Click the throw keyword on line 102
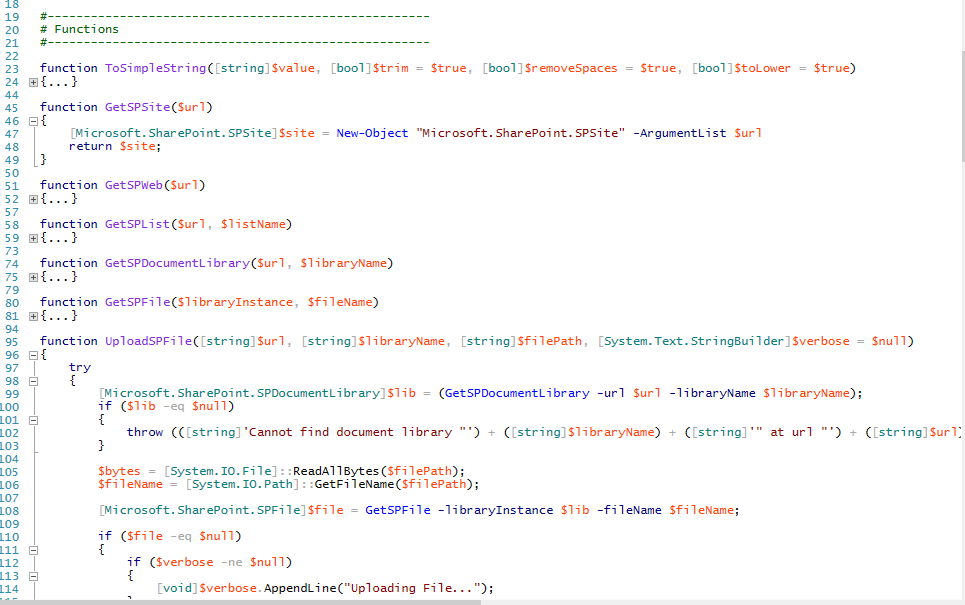Image resolution: width=965 pixels, height=605 pixels. click(x=144, y=432)
